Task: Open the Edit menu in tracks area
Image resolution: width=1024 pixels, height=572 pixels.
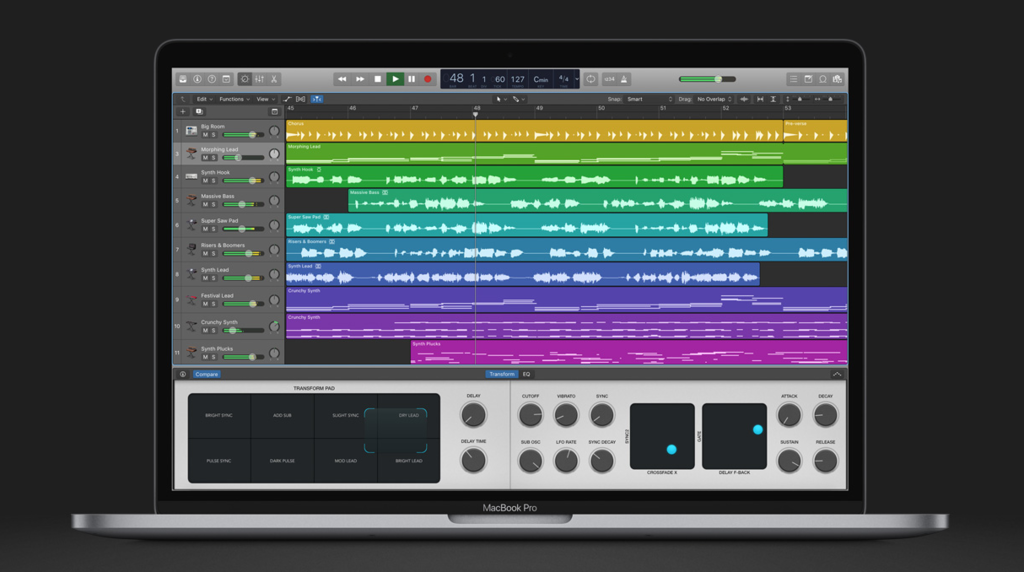Action: click(204, 99)
